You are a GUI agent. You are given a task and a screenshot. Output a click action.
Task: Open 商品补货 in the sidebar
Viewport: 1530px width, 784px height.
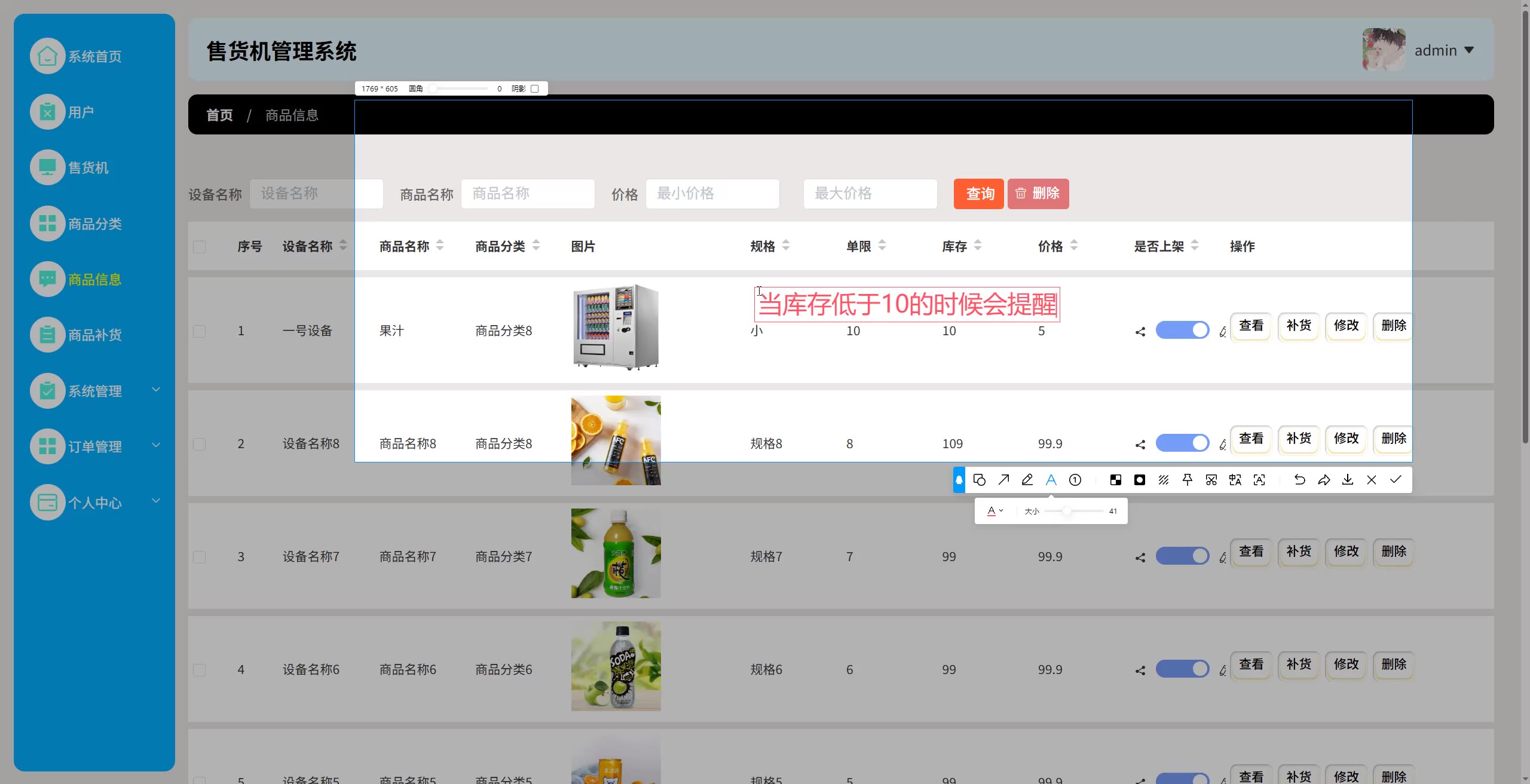pos(94,335)
